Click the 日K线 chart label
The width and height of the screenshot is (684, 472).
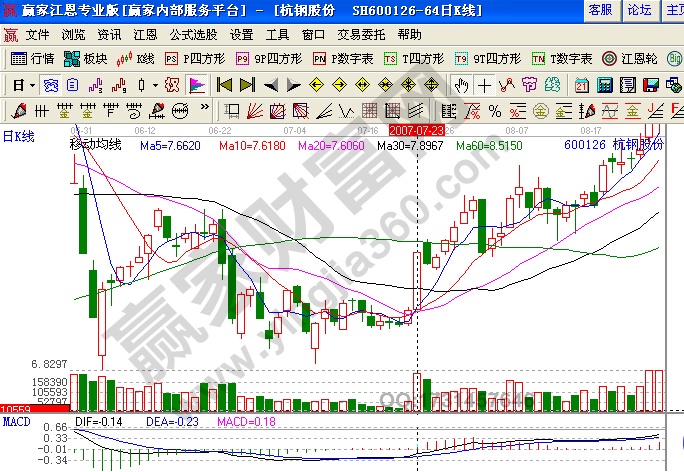18,135
